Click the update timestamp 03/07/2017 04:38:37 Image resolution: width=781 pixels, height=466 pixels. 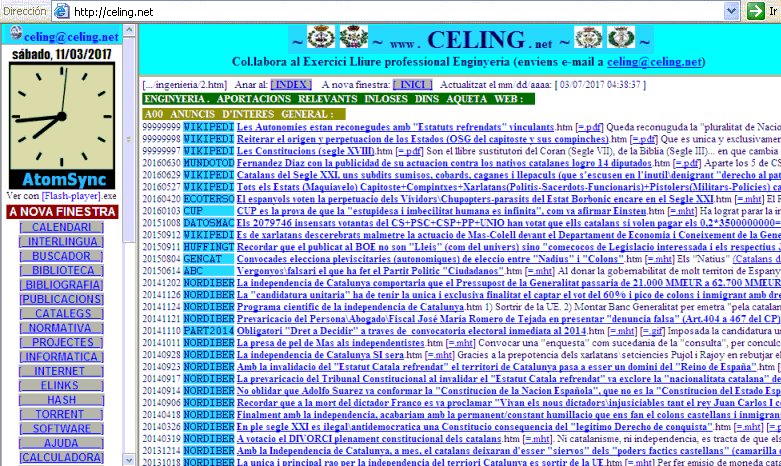600,85
